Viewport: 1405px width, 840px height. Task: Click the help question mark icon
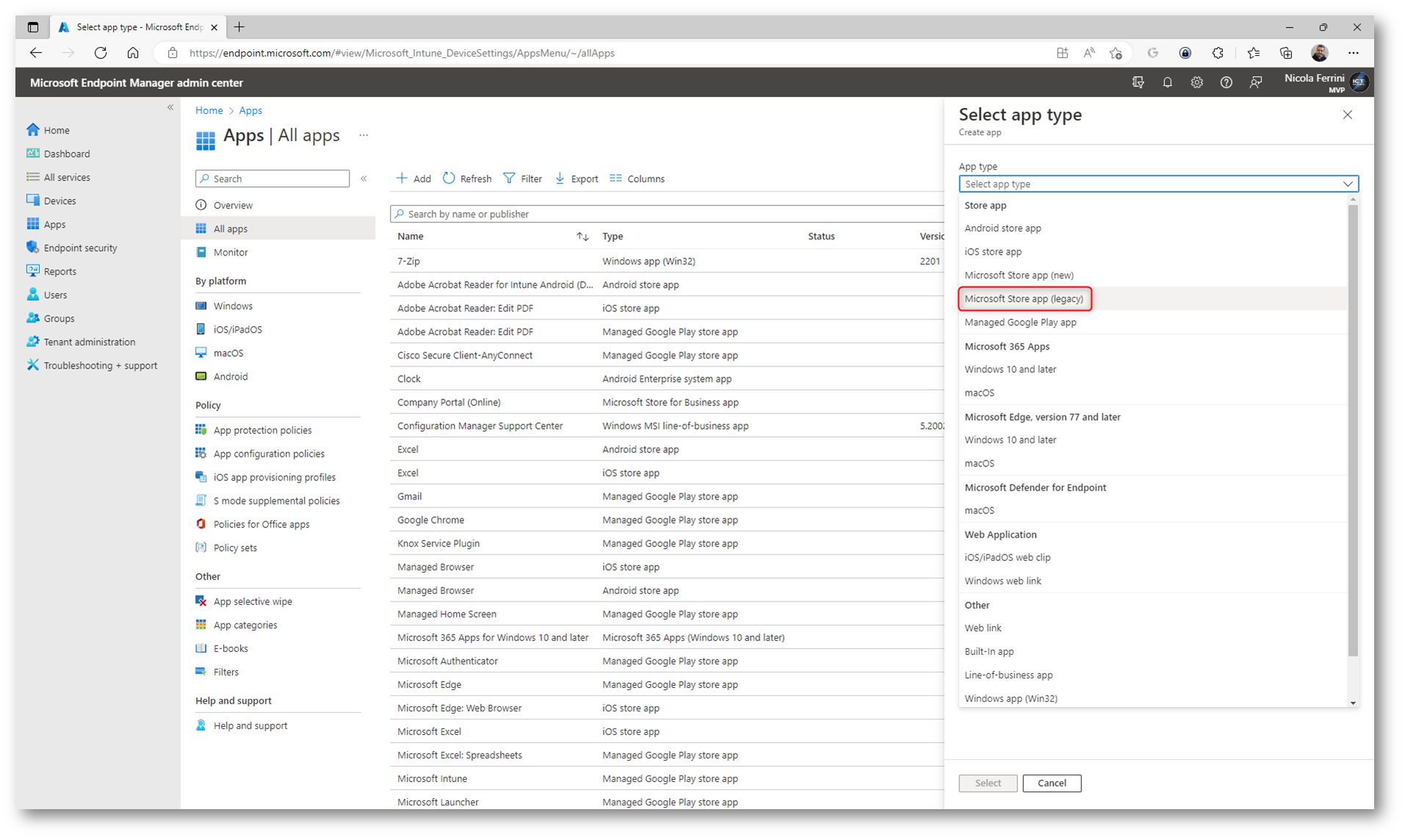pyautogui.click(x=1226, y=83)
